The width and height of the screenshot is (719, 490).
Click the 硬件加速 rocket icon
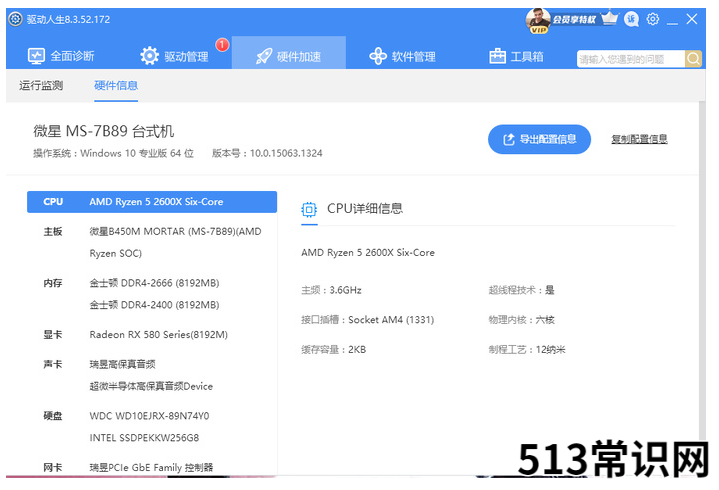[x=264, y=56]
